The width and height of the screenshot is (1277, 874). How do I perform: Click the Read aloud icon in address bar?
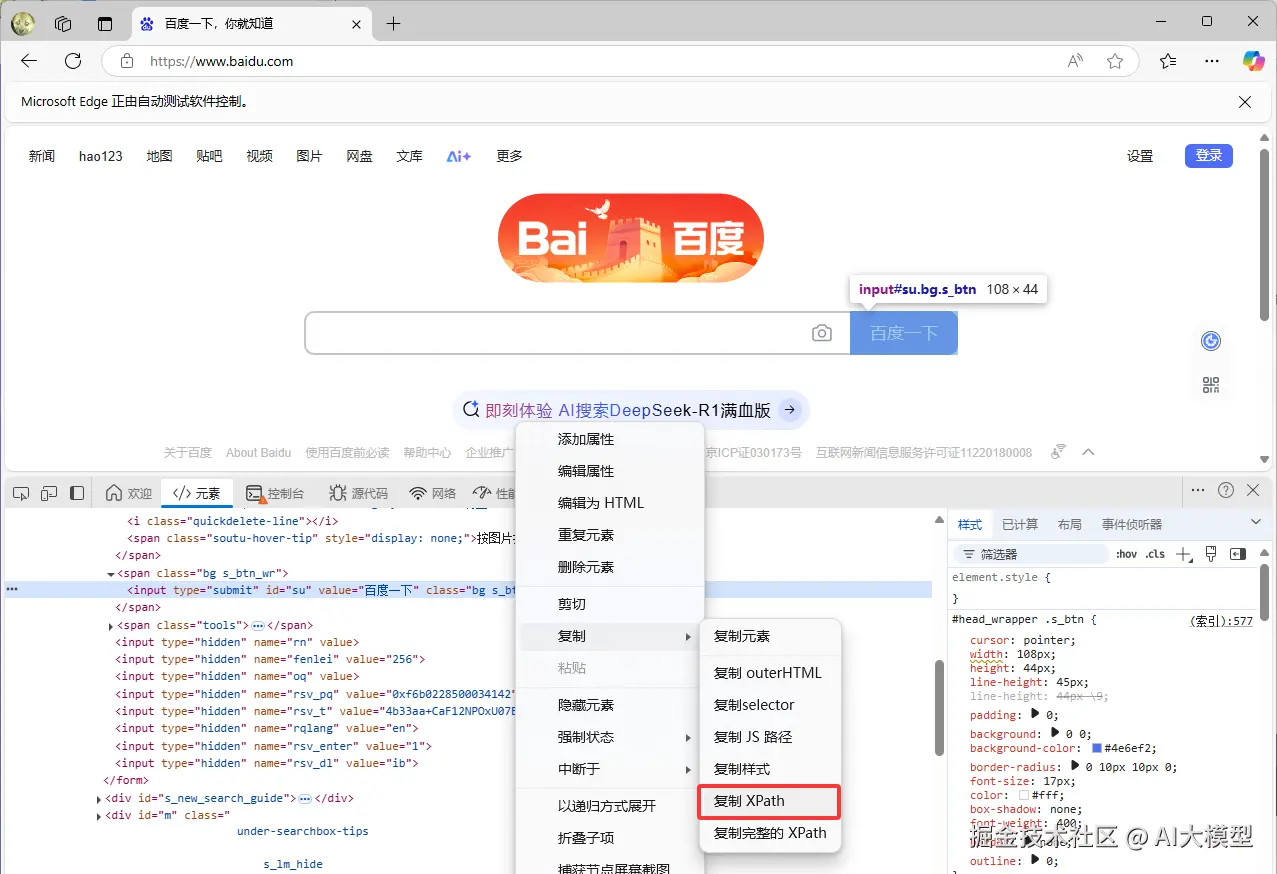(1075, 61)
